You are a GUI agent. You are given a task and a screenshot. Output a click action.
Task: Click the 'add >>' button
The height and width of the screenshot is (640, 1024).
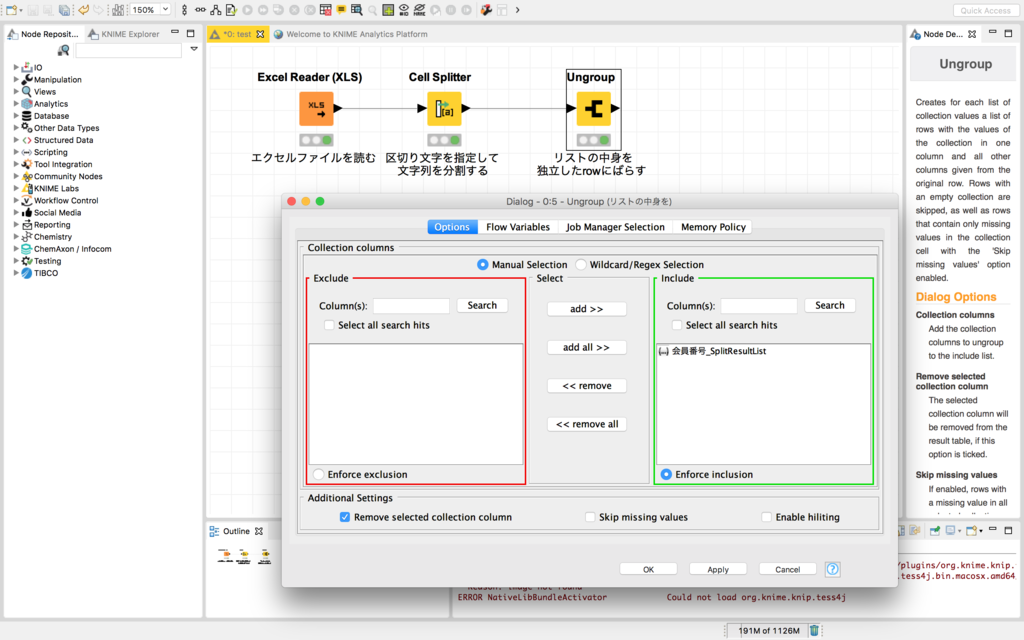(x=586, y=309)
